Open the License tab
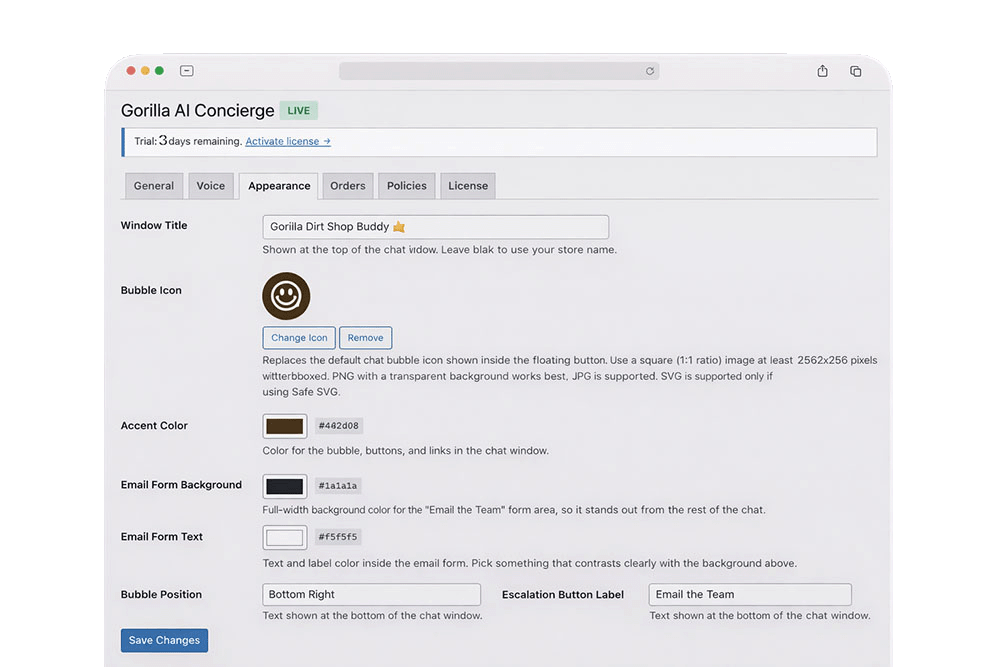The height and width of the screenshot is (667, 1000). (x=467, y=186)
